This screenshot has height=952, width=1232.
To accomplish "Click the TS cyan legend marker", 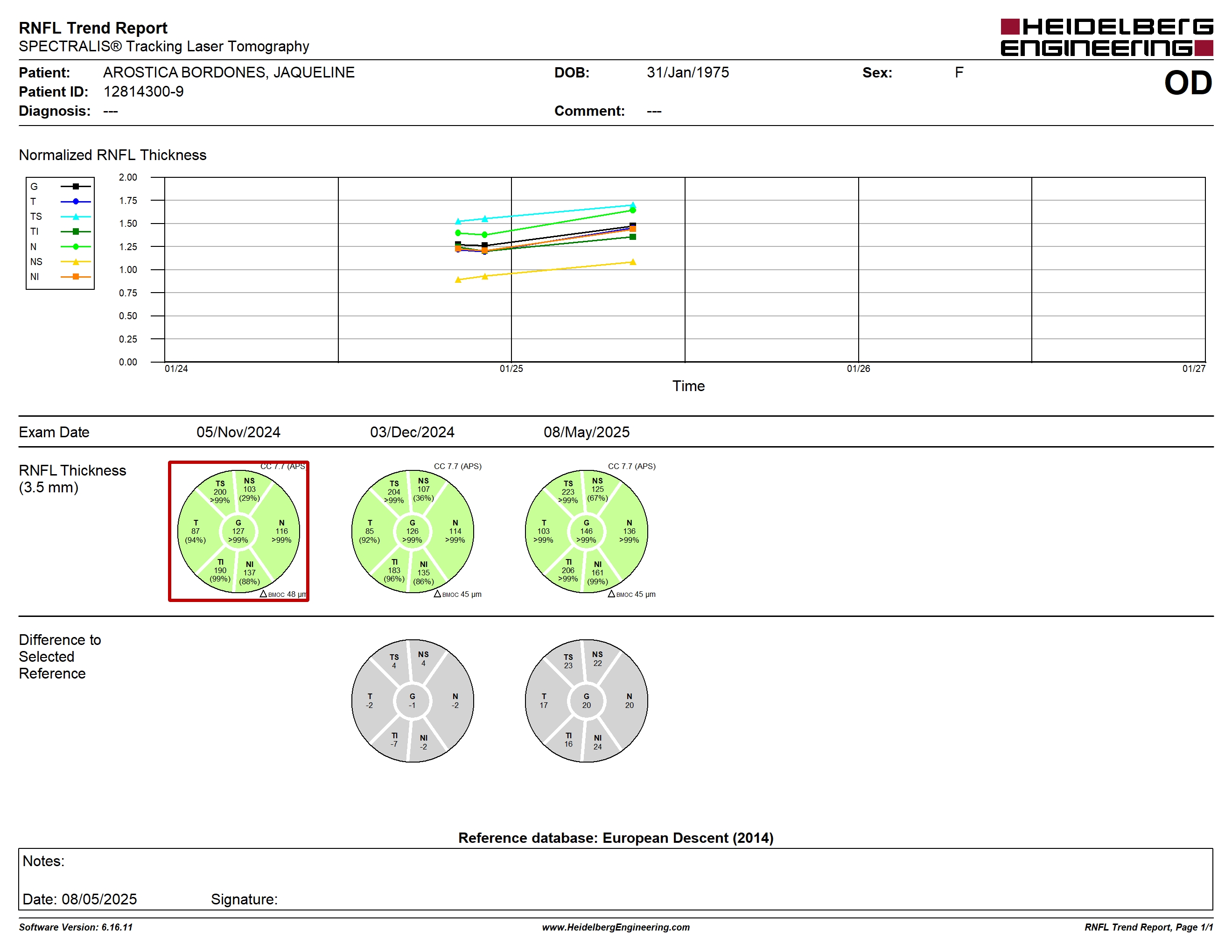I will pos(76,217).
